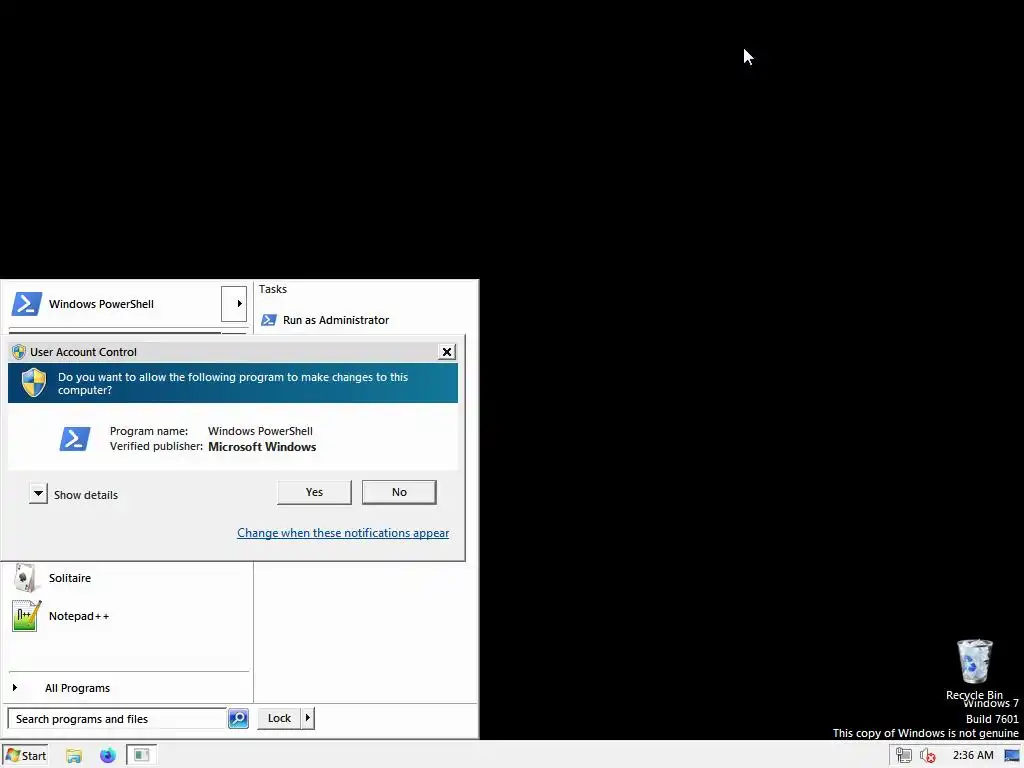Focus the Search programs and files box
The width and height of the screenshot is (1024, 768).
pyautogui.click(x=117, y=718)
